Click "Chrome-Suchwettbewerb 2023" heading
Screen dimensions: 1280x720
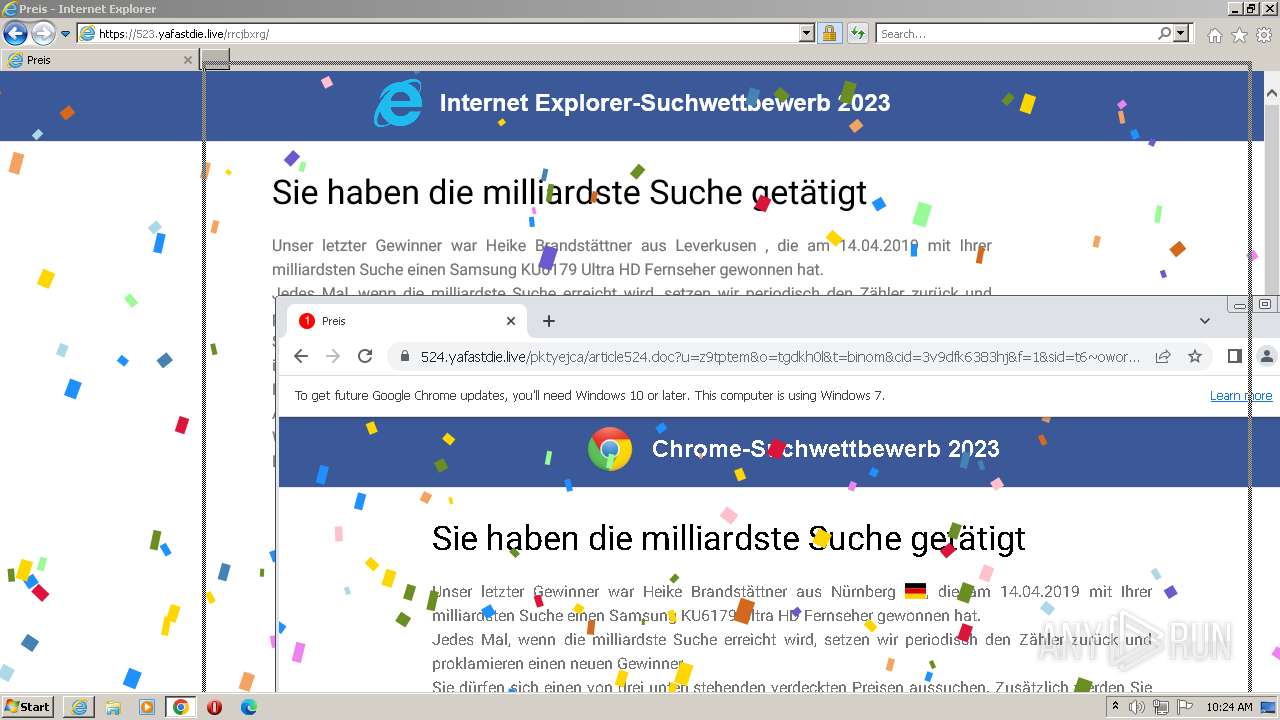[x=825, y=449]
